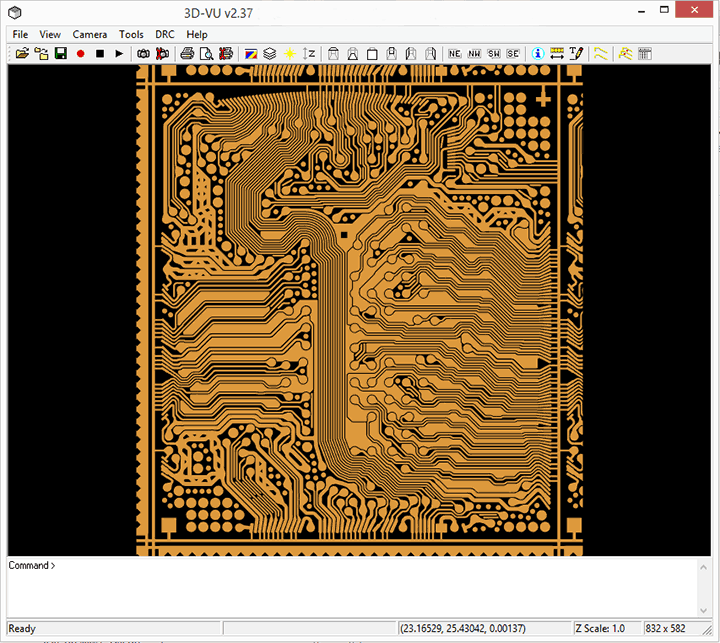Click the Ready status text

point(22,628)
